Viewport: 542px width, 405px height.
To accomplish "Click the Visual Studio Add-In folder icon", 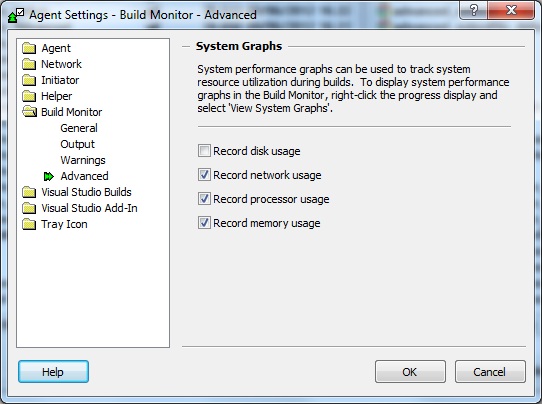I will 29,208.
